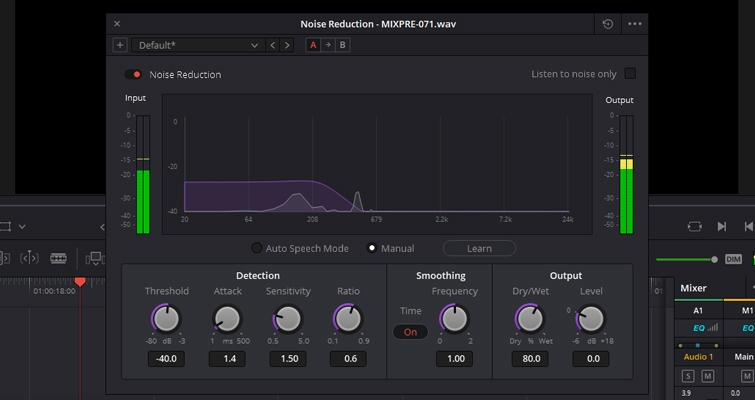Viewport: 755px width, 400px height.
Task: Go to the previous preset arrow
Action: 273,45
